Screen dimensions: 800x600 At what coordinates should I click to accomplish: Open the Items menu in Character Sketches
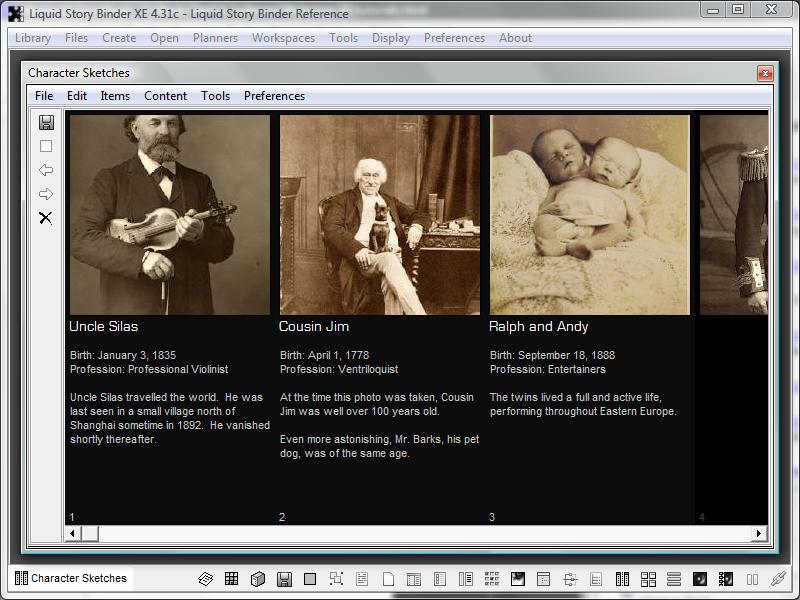[x=115, y=96]
